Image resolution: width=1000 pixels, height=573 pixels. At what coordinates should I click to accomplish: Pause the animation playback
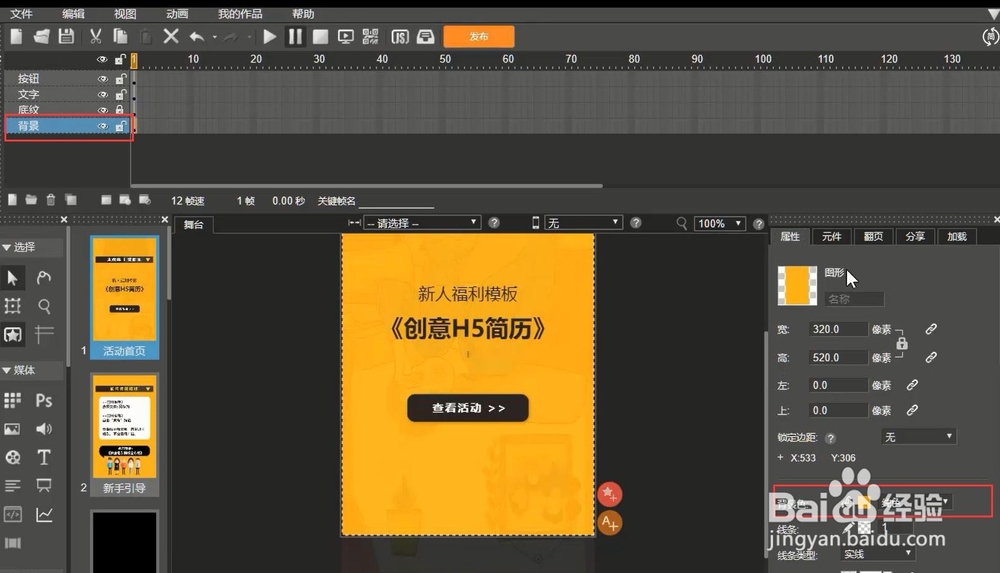coord(295,36)
